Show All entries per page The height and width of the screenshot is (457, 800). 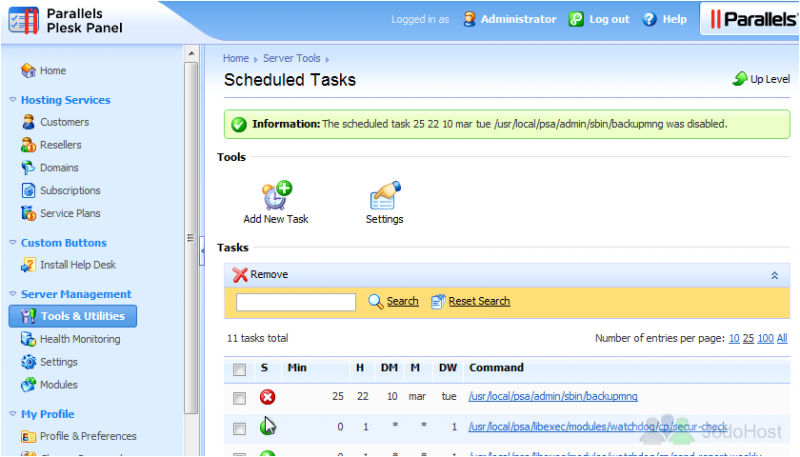click(782, 338)
